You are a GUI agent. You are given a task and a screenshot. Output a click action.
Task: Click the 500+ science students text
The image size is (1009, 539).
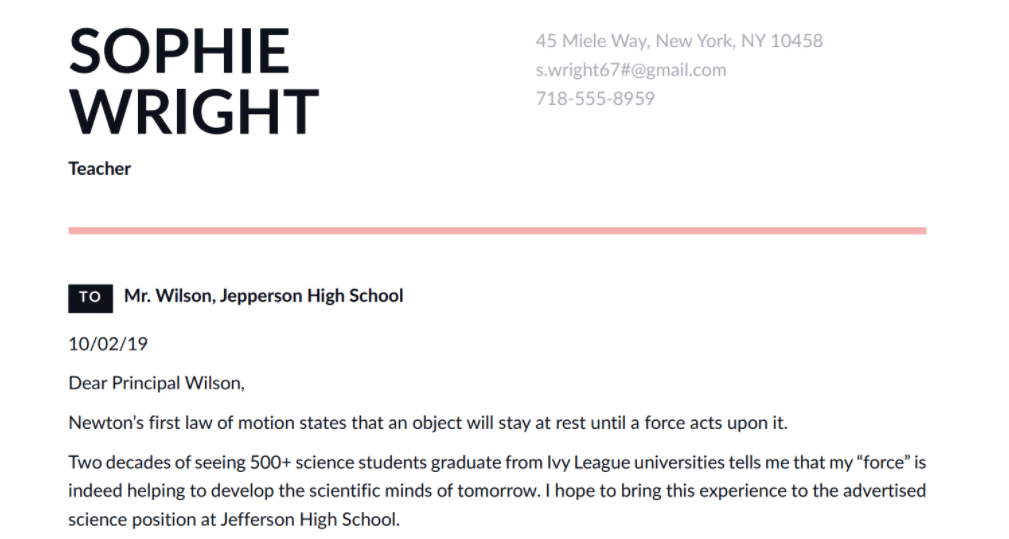[x=308, y=463]
